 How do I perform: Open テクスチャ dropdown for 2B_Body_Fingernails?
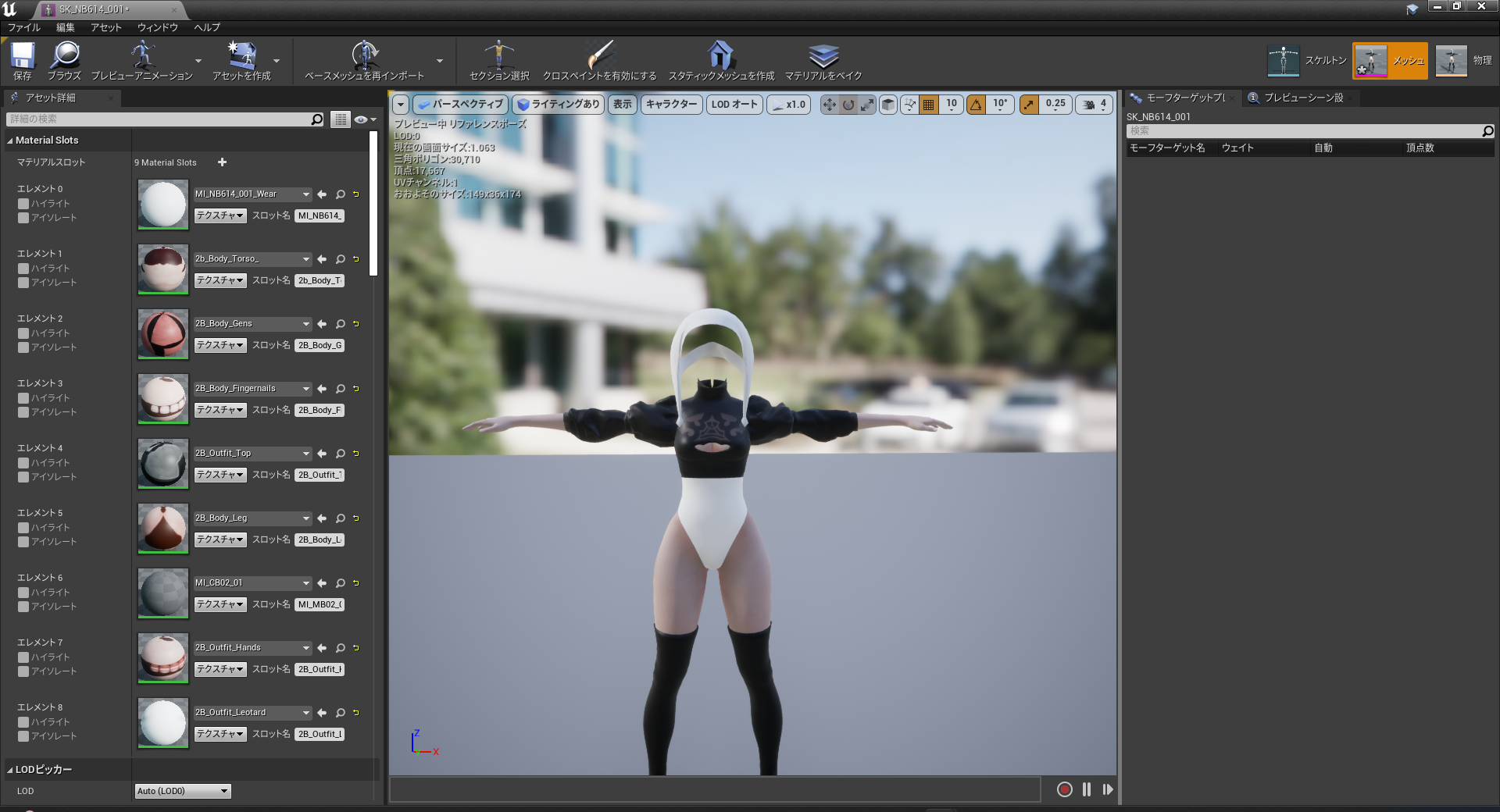(x=220, y=410)
